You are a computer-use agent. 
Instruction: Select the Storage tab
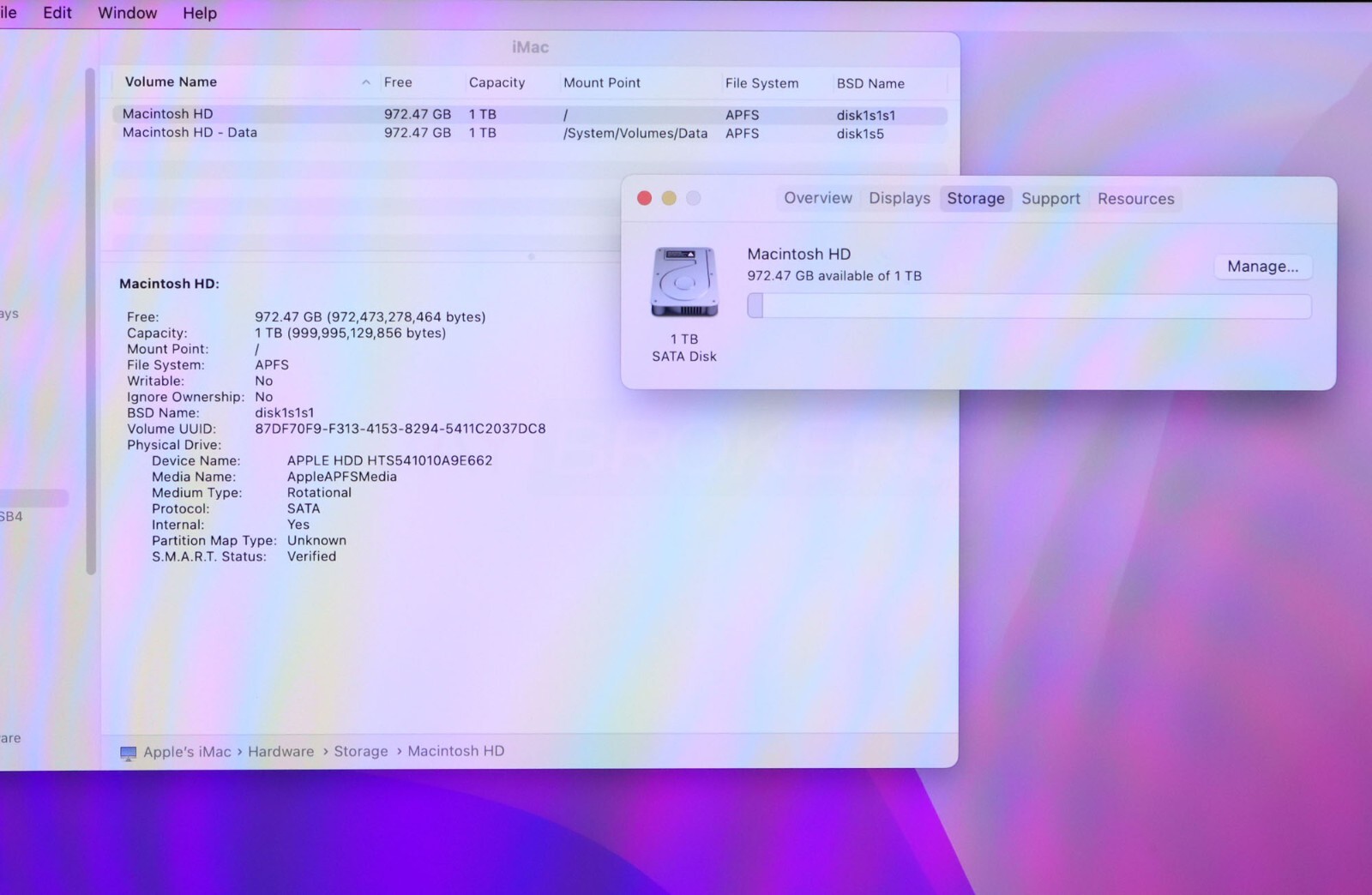coord(976,198)
